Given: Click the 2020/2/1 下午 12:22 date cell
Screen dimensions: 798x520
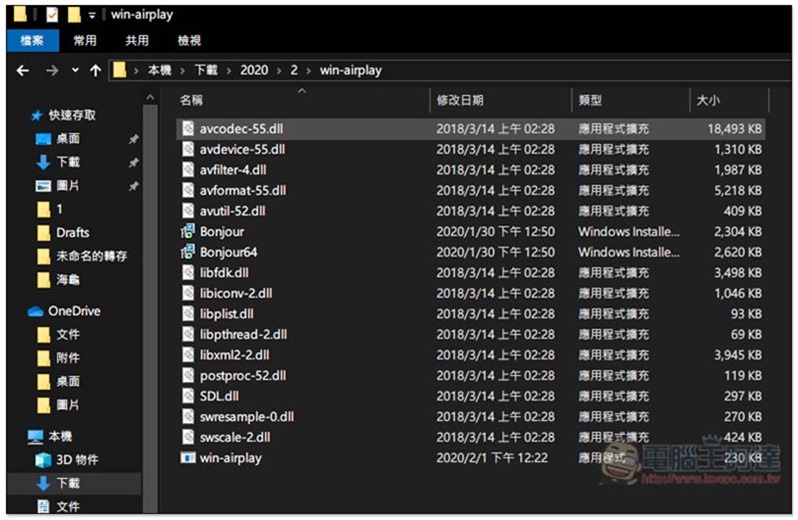Looking at the screenshot, I should [492, 458].
